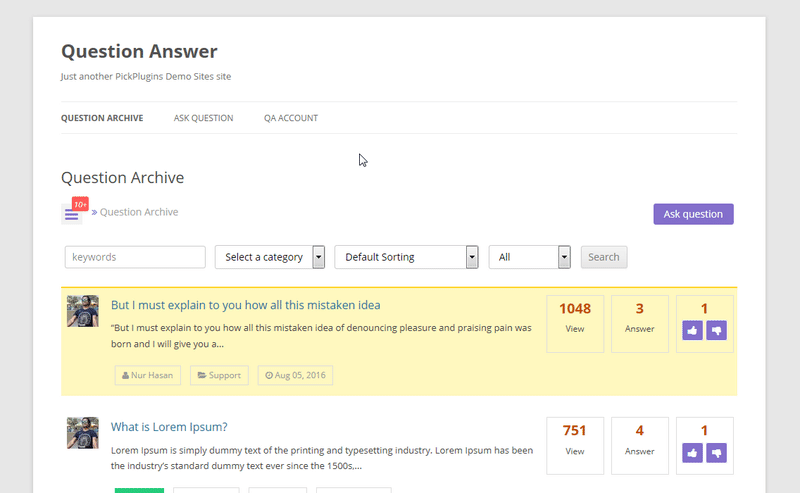The width and height of the screenshot is (800, 493).
Task: Click the Lorem Ipsum question excerpt text
Action: [x=322, y=458]
